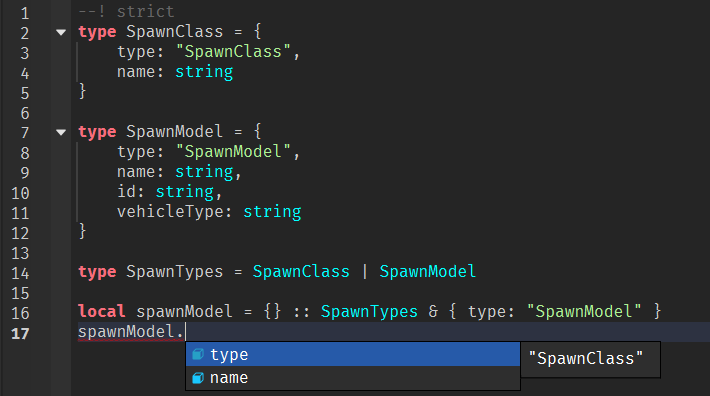This screenshot has height=396, width=710.
Task: Click the "SpawnClass" string literal on line 3
Action: tap(233, 52)
